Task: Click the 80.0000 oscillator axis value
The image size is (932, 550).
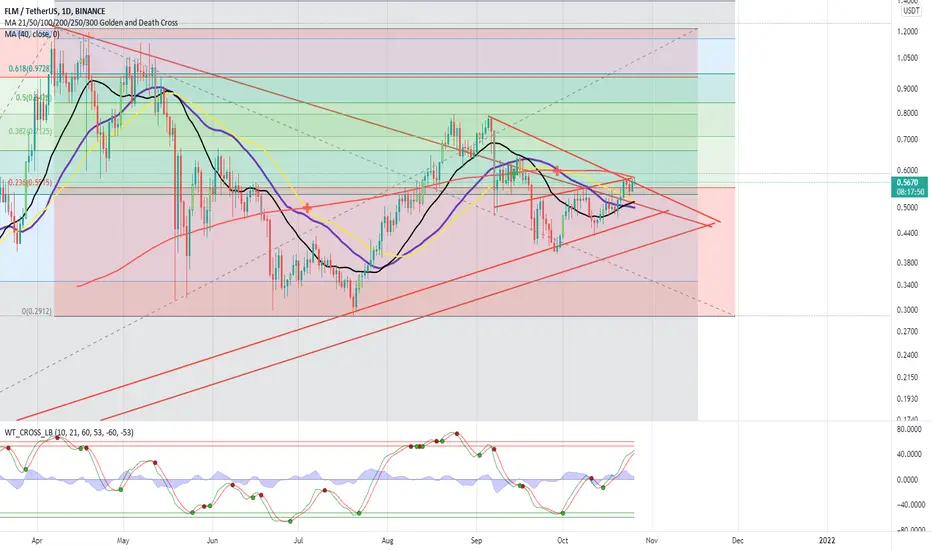Action: (x=909, y=429)
